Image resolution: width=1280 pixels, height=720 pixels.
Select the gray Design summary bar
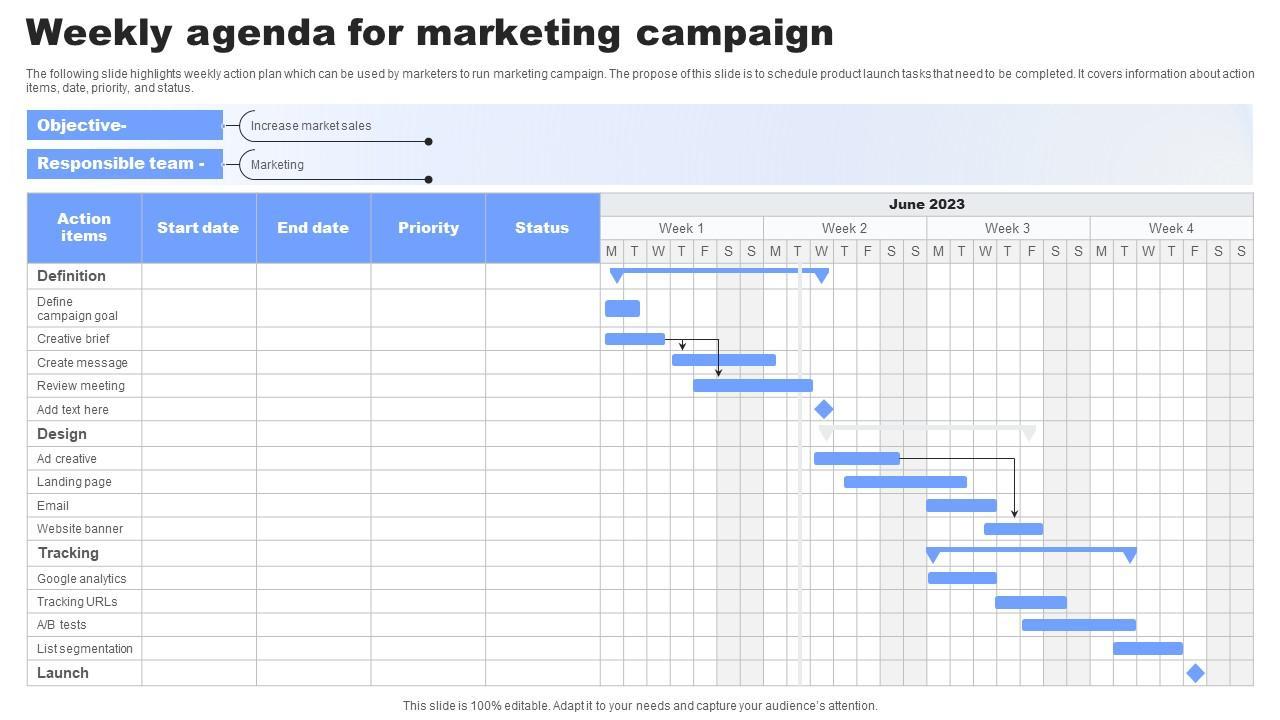pos(927,428)
